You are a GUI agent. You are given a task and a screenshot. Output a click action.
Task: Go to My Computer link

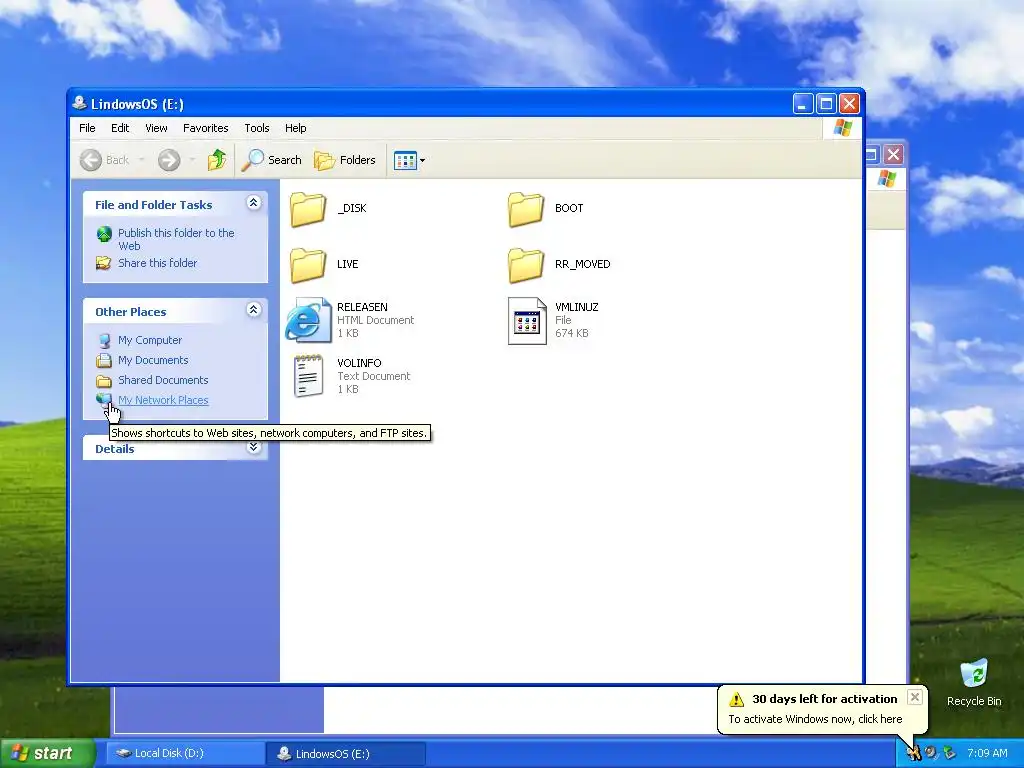tap(150, 340)
